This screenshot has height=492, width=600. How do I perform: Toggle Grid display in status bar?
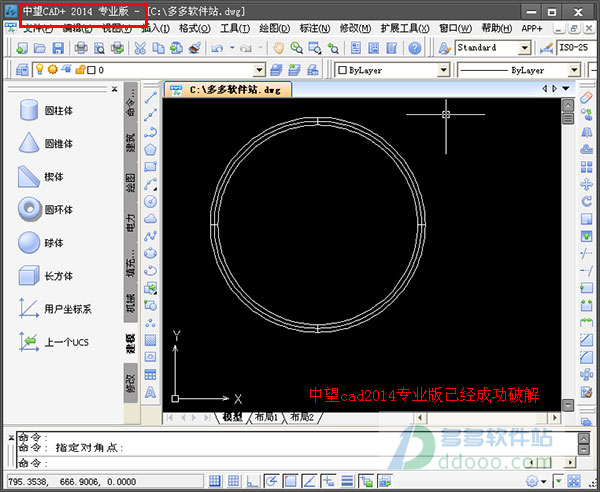tap(234, 481)
